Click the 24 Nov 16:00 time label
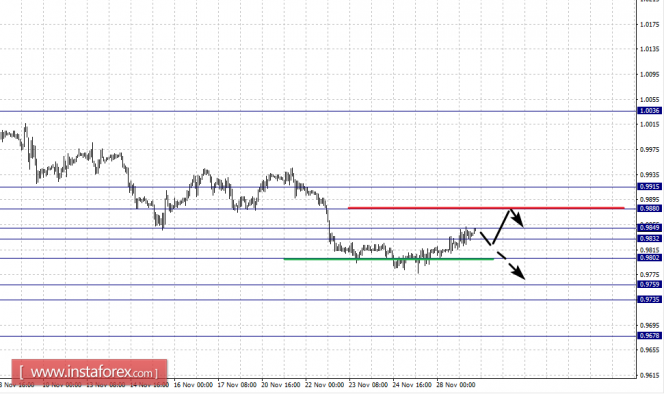 click(412, 385)
